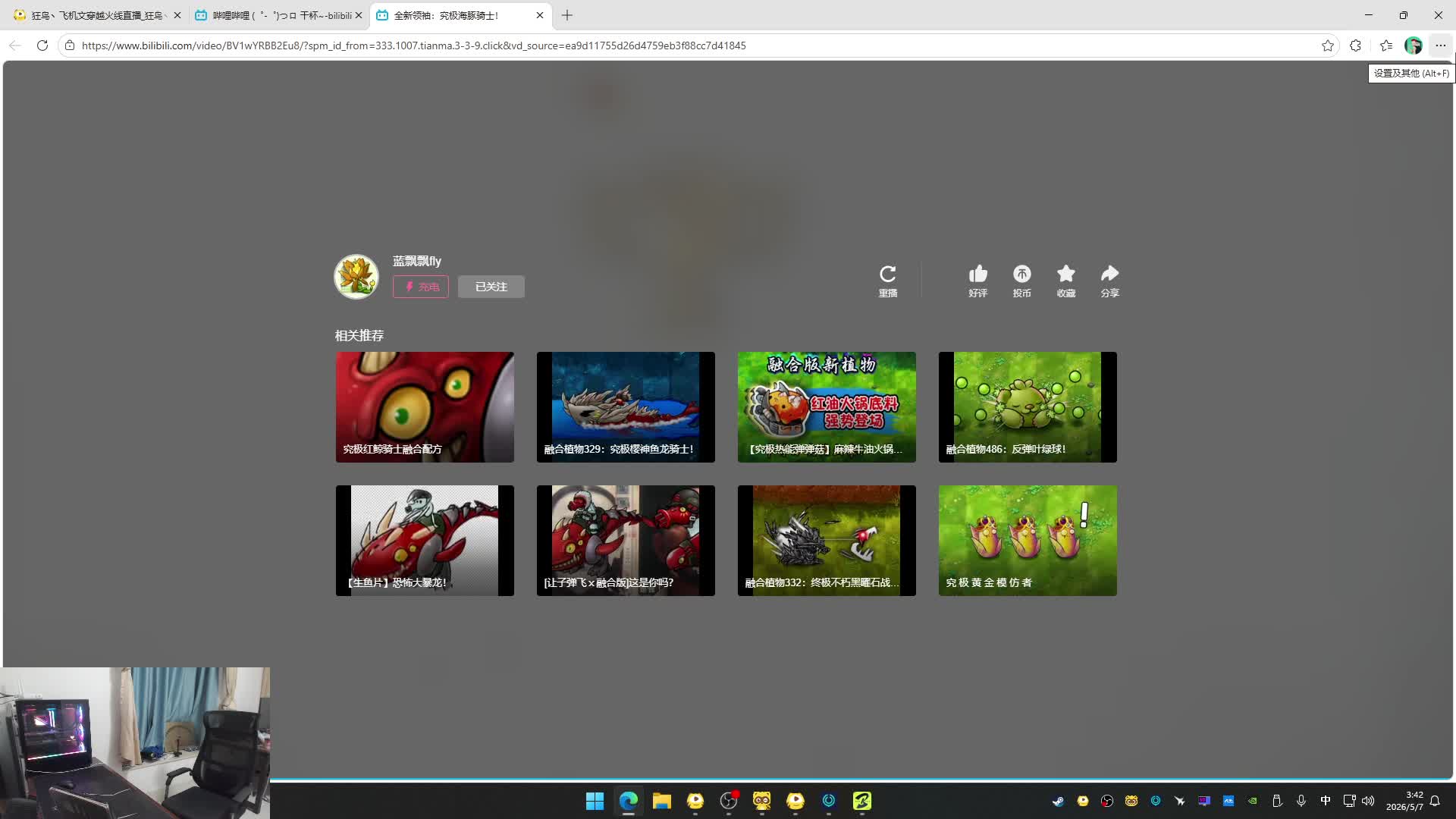Open Windows Start menu on taskbar
Image resolution: width=1456 pixels, height=819 pixels.
pyautogui.click(x=595, y=801)
